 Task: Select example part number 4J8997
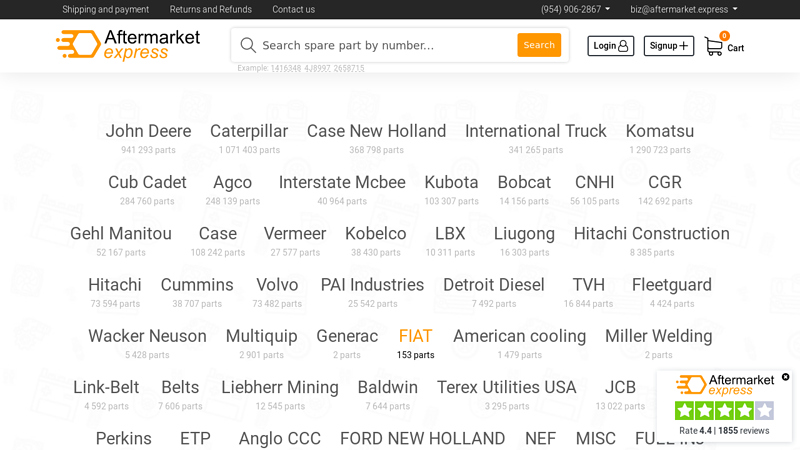click(x=317, y=68)
